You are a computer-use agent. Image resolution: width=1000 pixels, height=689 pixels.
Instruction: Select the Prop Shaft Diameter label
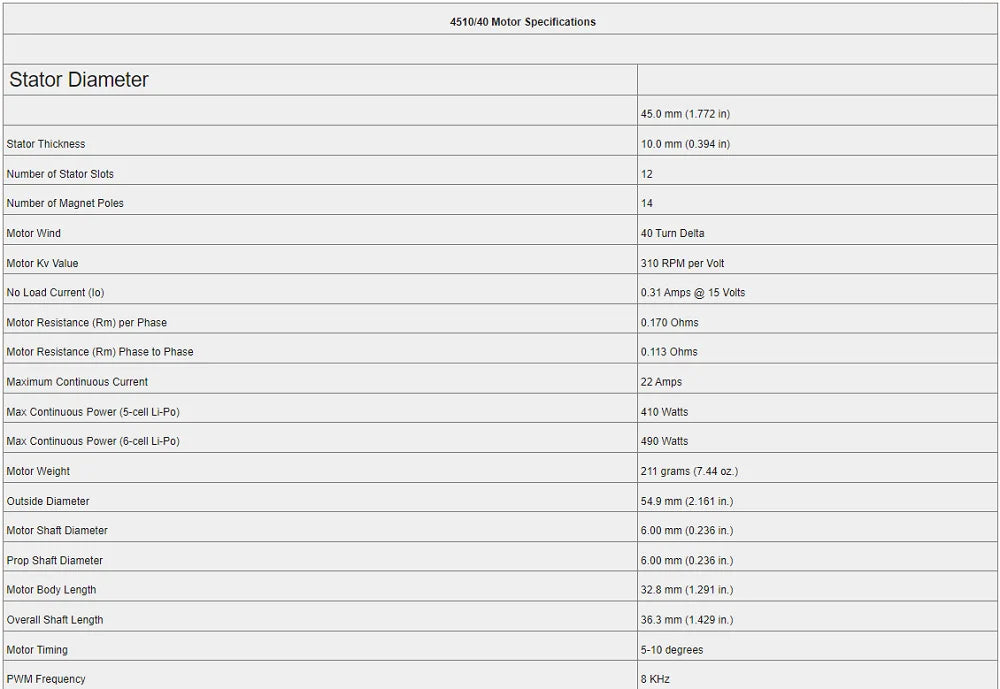pos(54,561)
